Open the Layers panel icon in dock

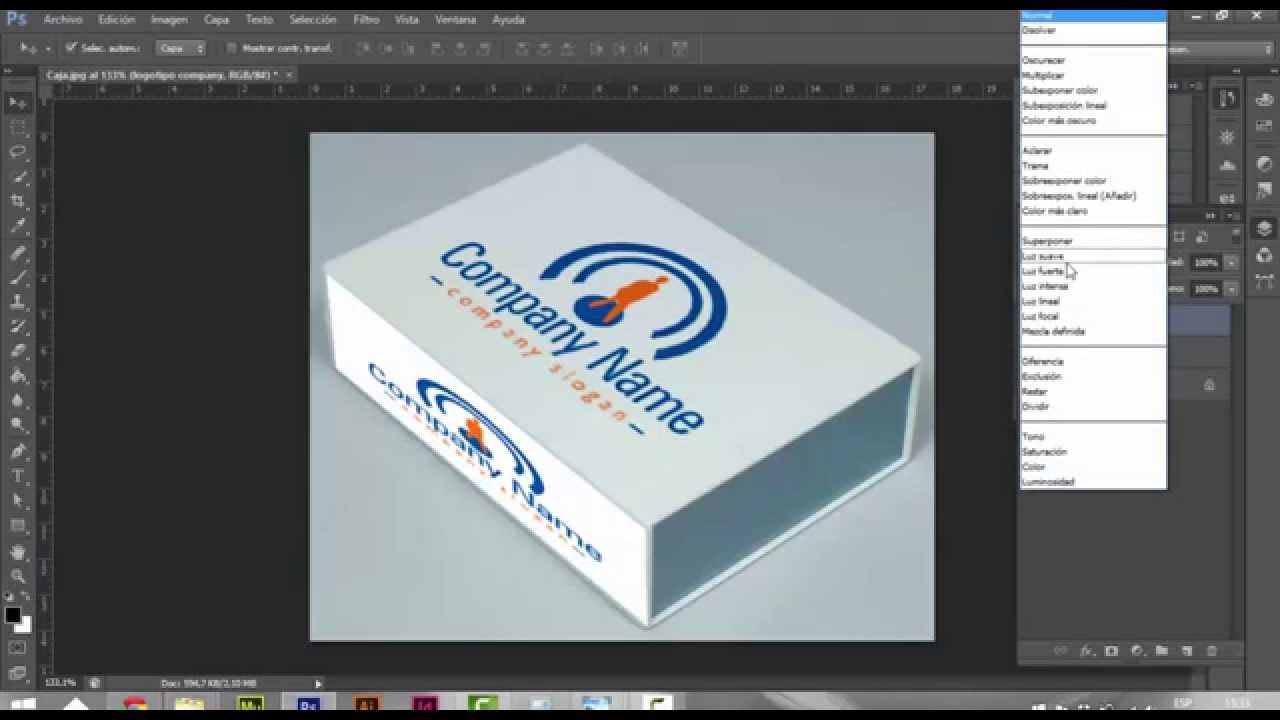[x=1264, y=229]
